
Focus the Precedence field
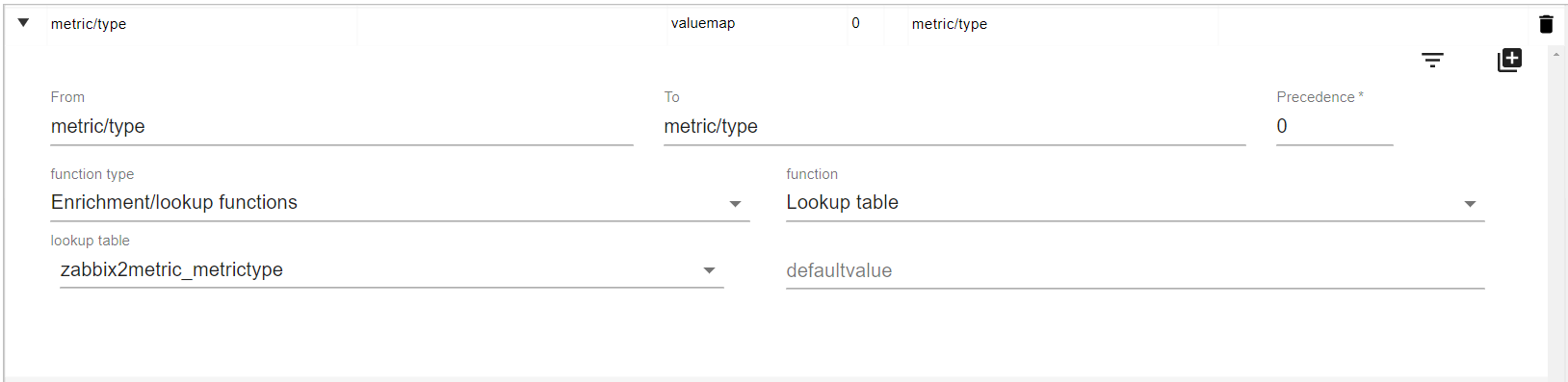coord(1334,127)
